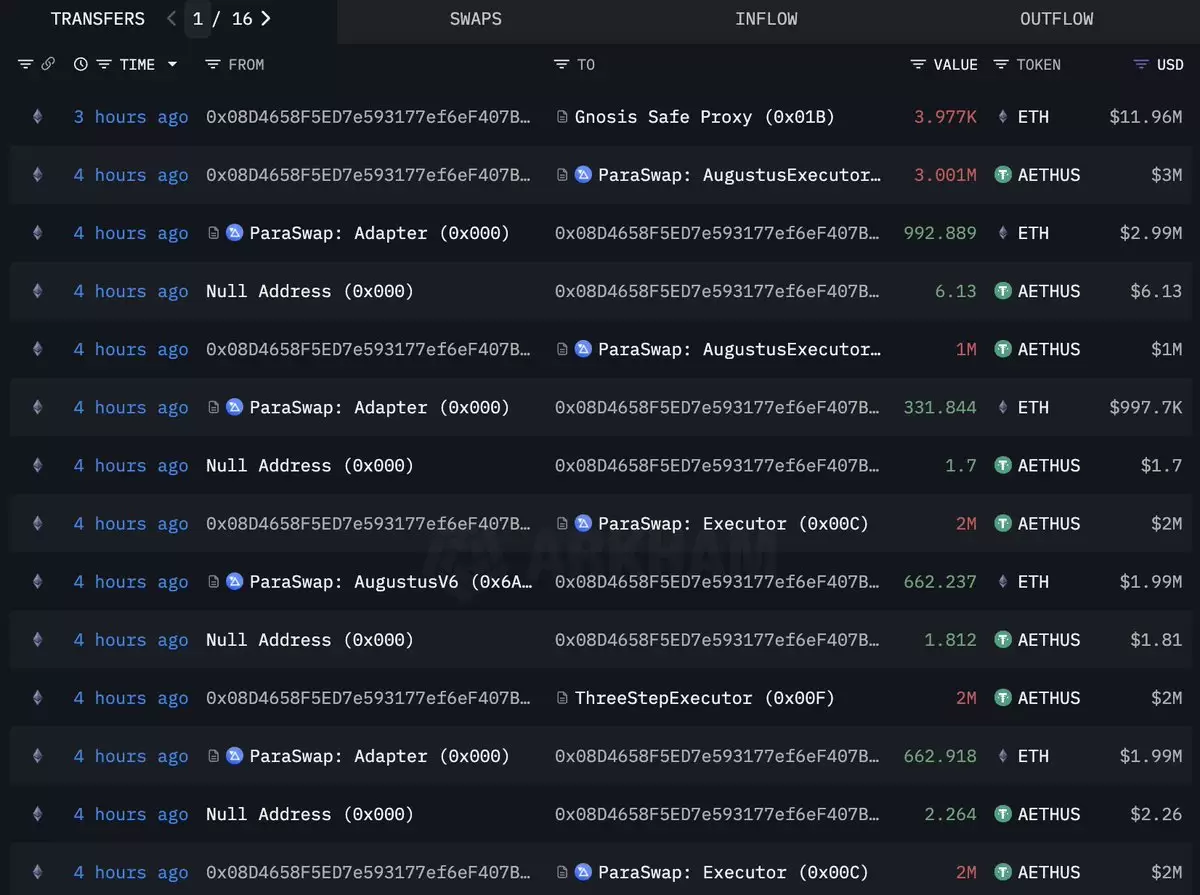Click the filter icon at the header's far left

tap(25, 64)
